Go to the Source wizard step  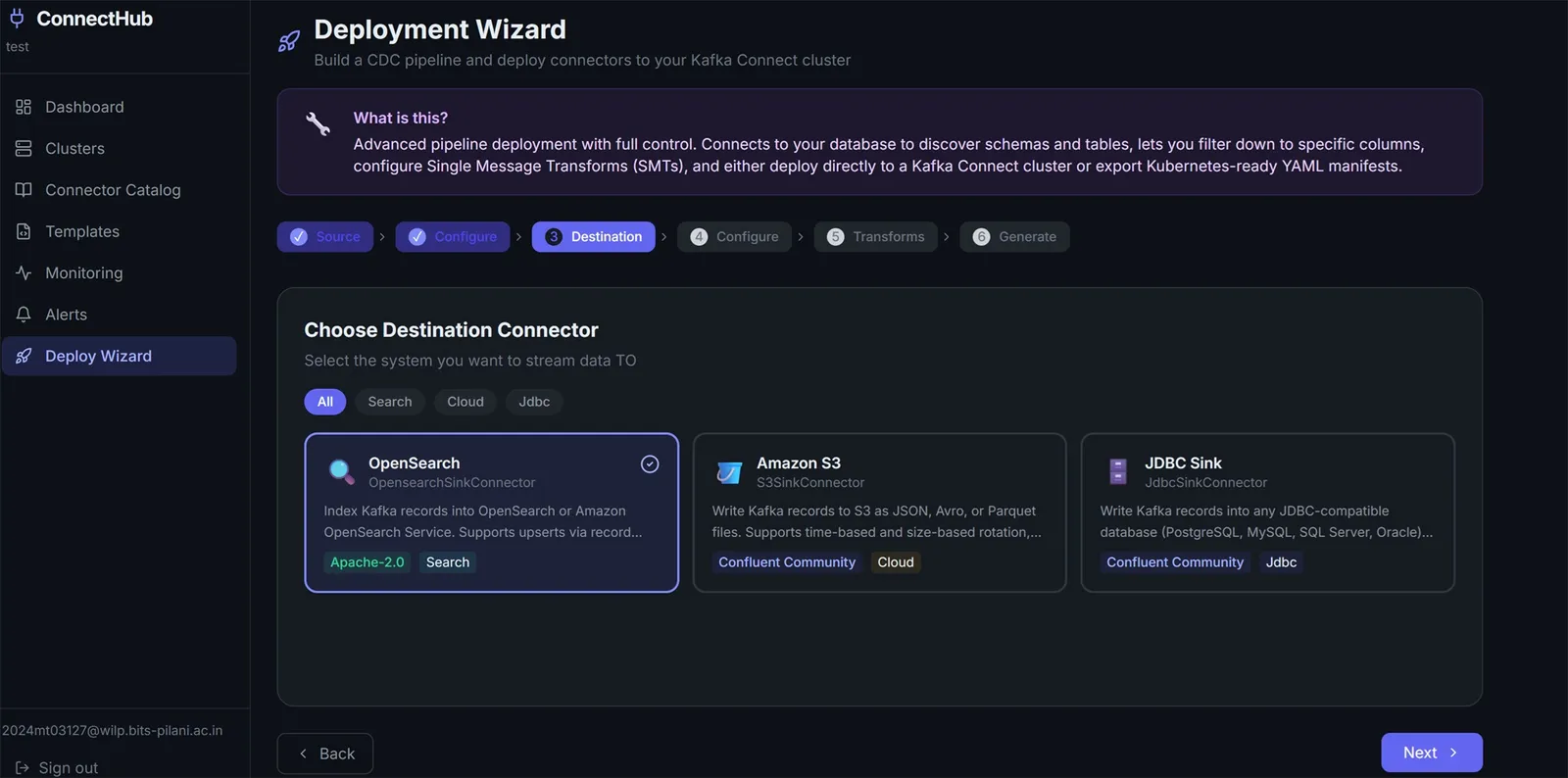pyautogui.click(x=325, y=237)
